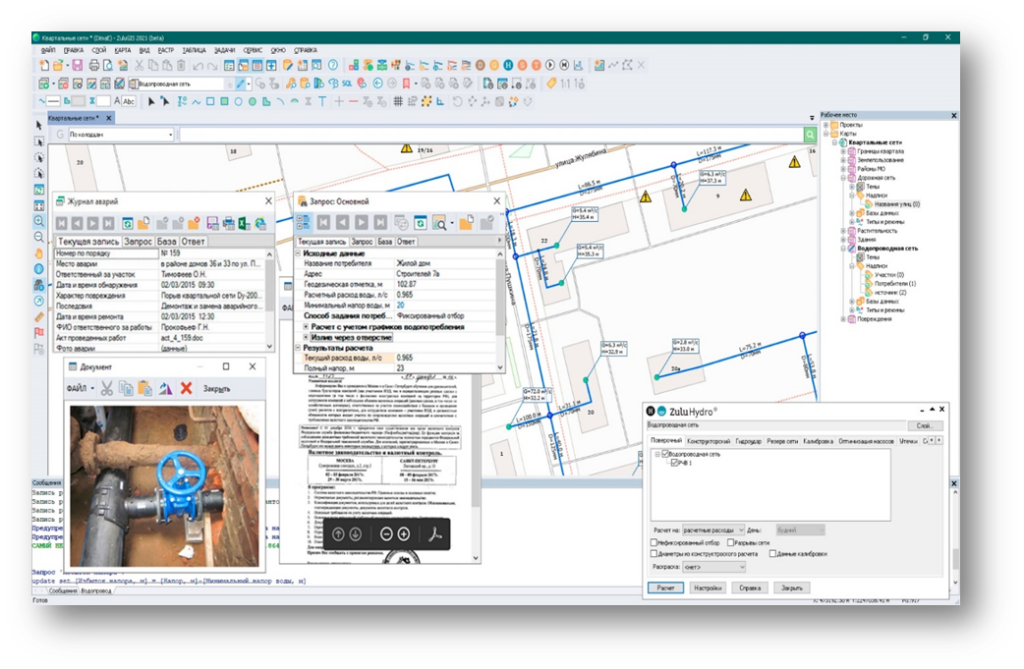This screenshot has width=1024, height=669.
Task: Click the valve photo in Документ window
Action: pyautogui.click(x=164, y=486)
